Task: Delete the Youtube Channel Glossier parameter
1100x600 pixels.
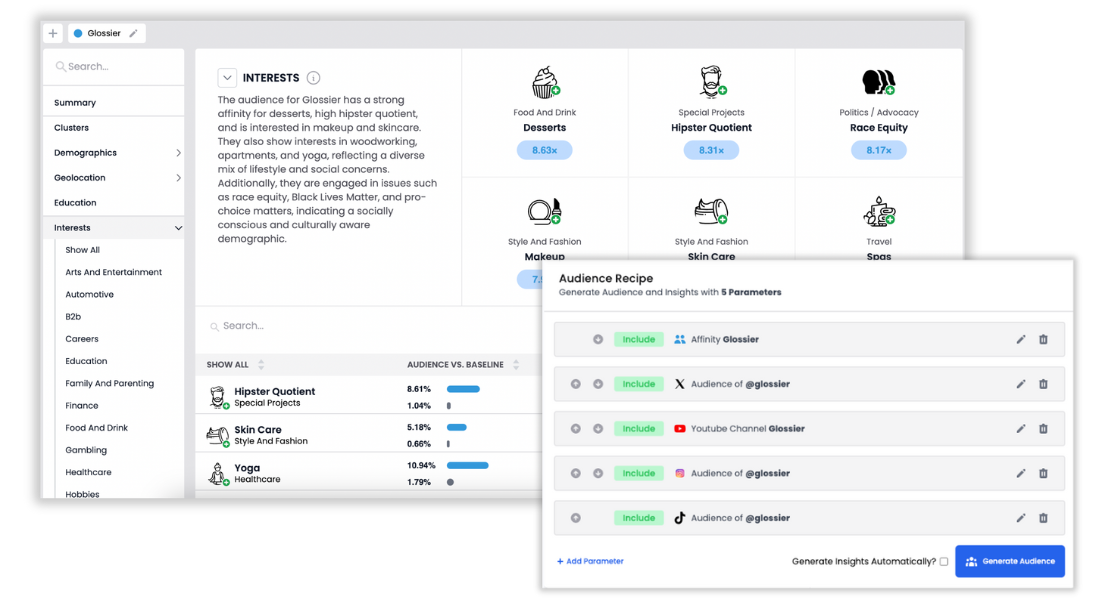Action: click(1043, 429)
